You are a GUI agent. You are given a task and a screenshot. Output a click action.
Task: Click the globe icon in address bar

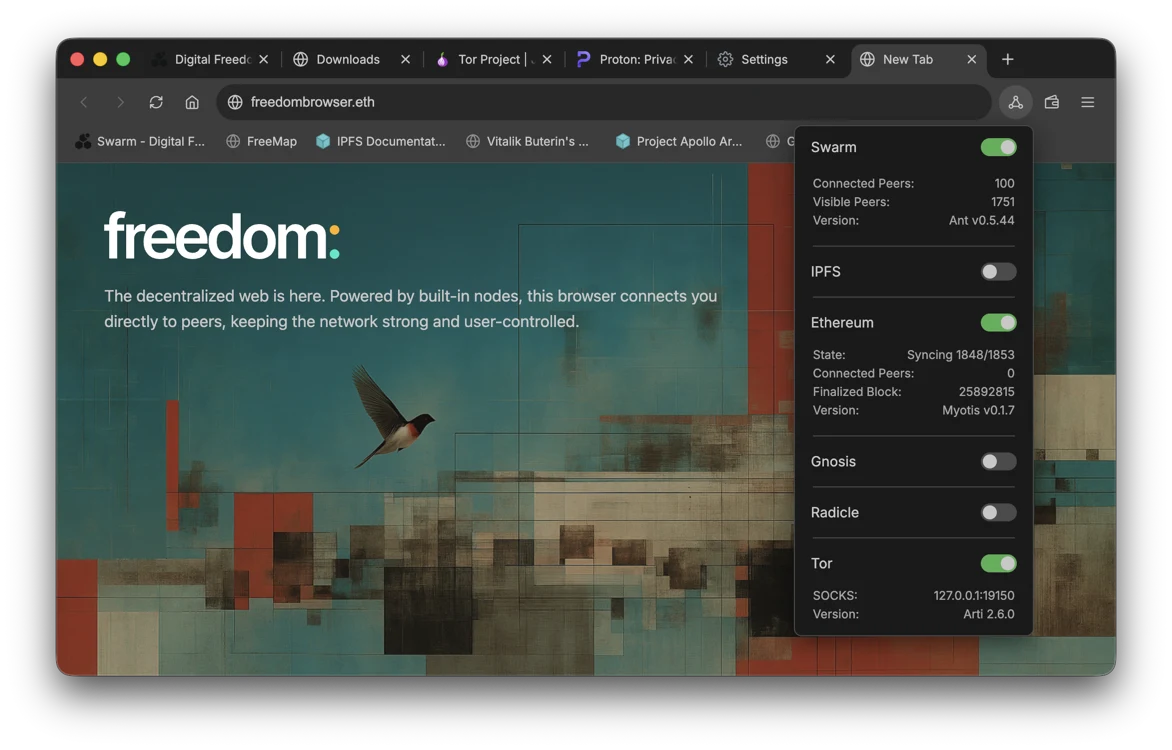[235, 102]
